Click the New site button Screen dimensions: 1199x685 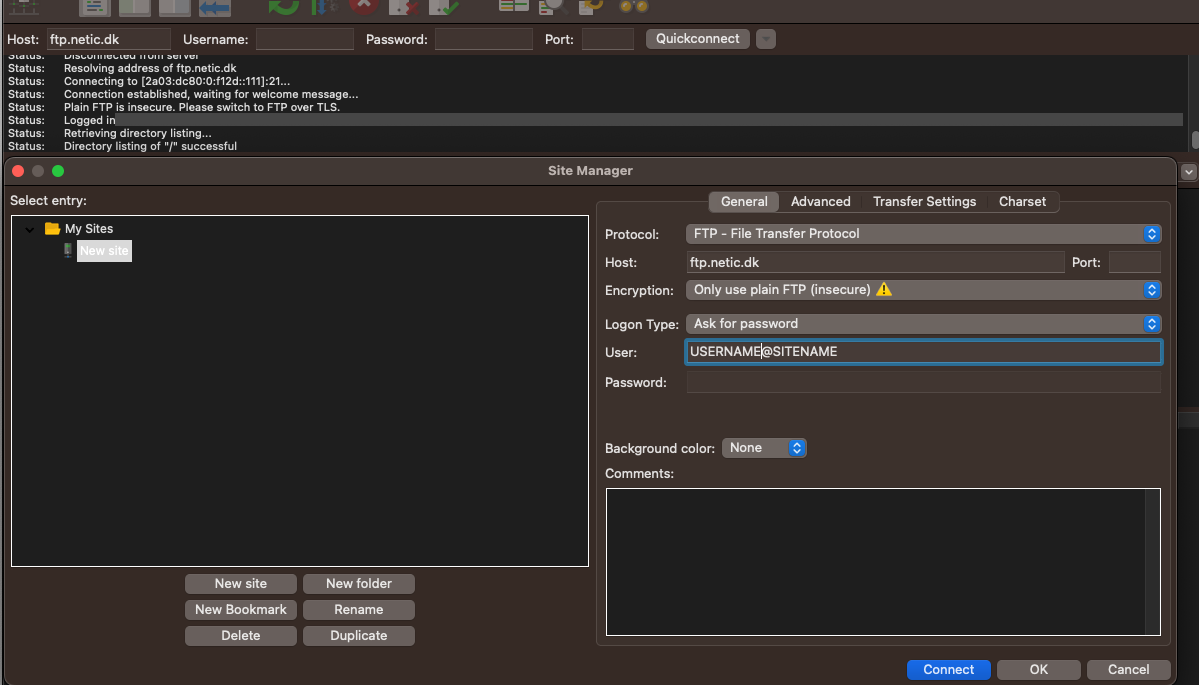pos(241,584)
